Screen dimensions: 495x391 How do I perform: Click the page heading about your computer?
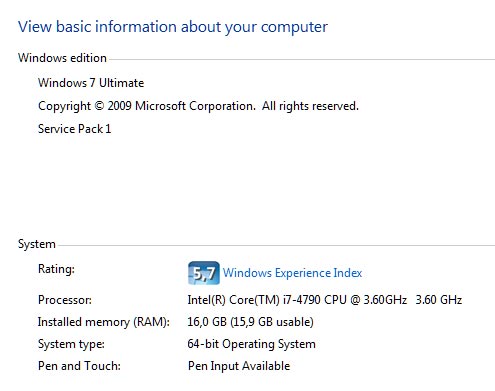173,27
